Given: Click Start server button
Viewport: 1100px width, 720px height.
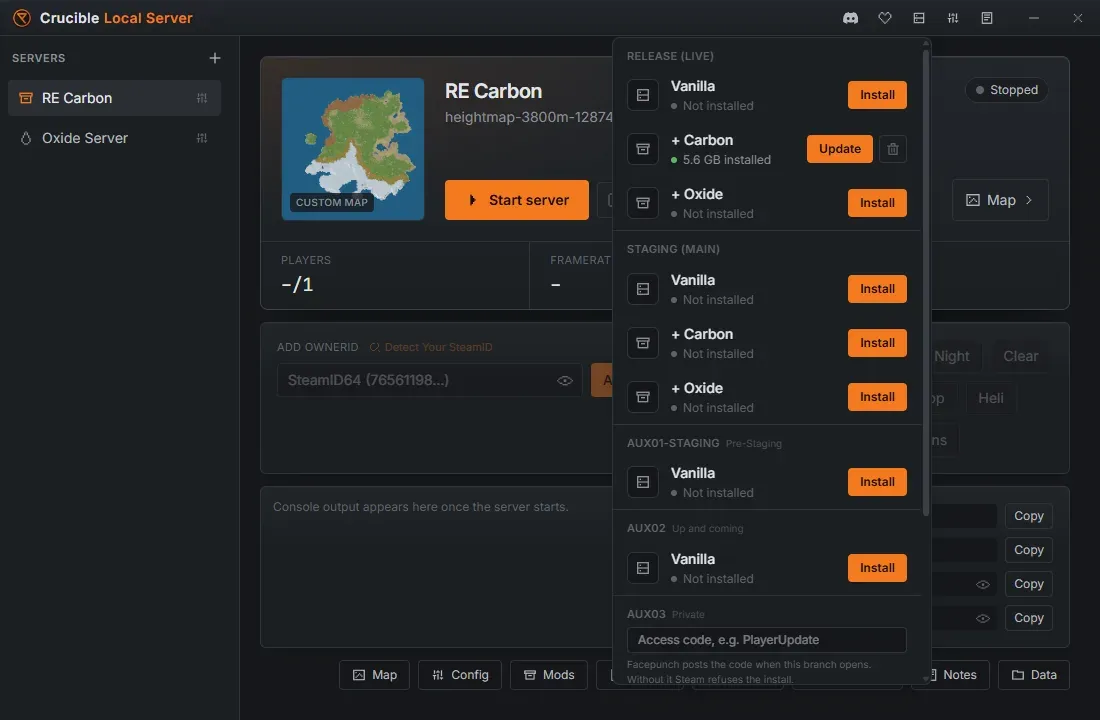Looking at the screenshot, I should [x=517, y=200].
